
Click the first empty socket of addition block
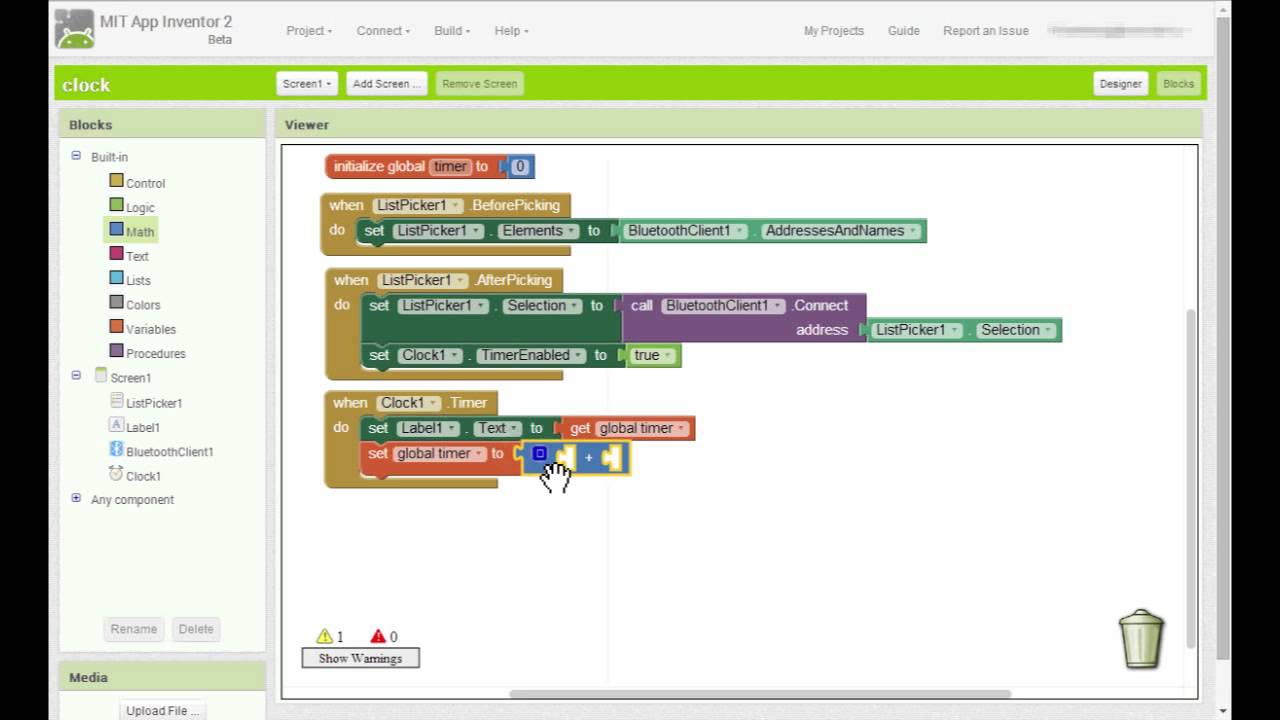coord(565,457)
